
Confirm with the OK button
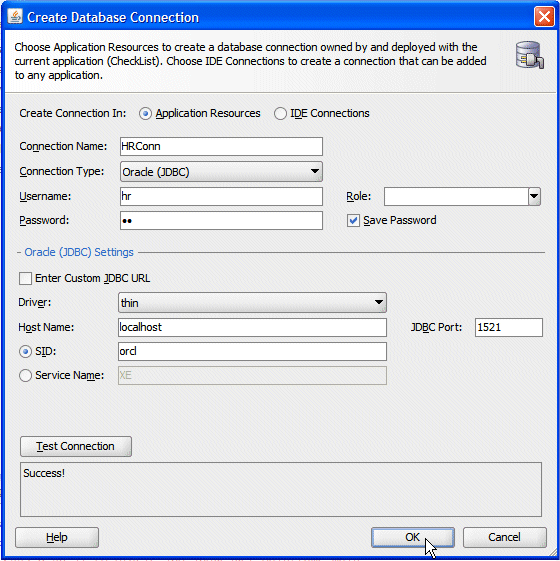[413, 537]
